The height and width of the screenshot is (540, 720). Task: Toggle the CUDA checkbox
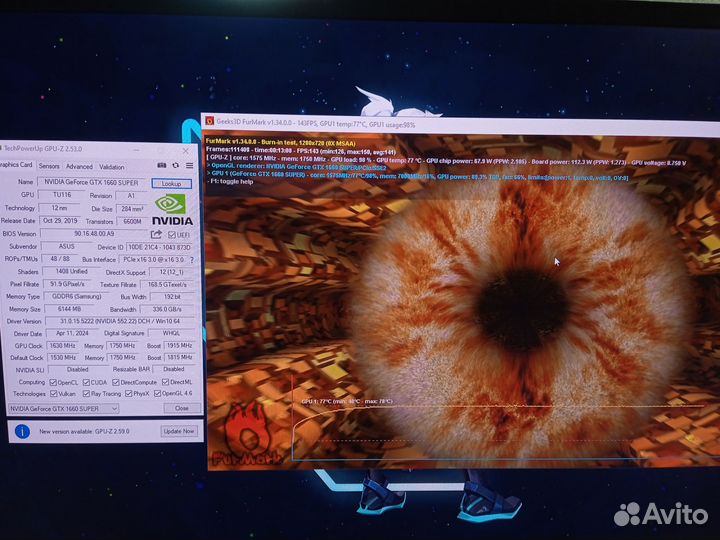point(86,382)
